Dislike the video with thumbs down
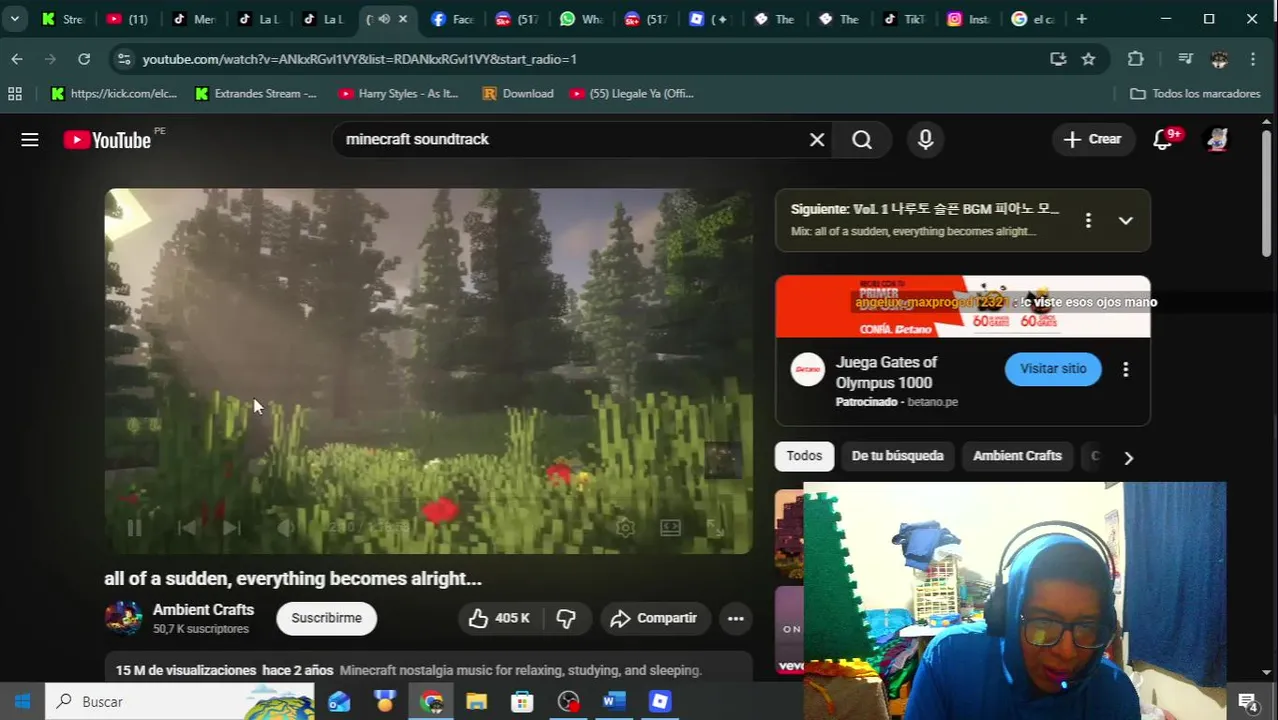Viewport: 1278px width, 720px height. [x=566, y=618]
